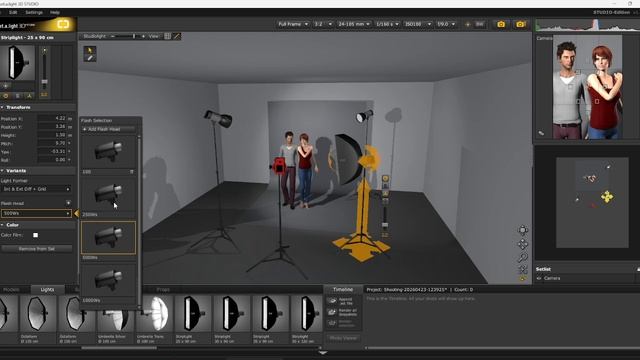Adjust the Studiolight brightness slider
The width and height of the screenshot is (640, 360).
[x=133, y=36]
